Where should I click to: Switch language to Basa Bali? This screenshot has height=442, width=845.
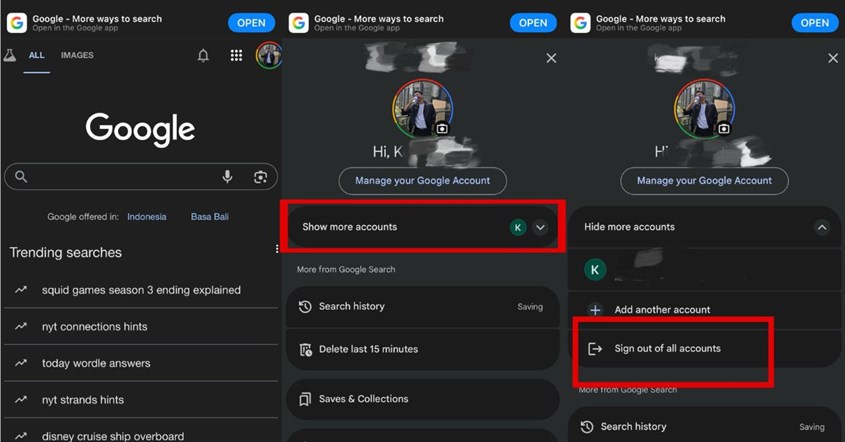point(210,217)
